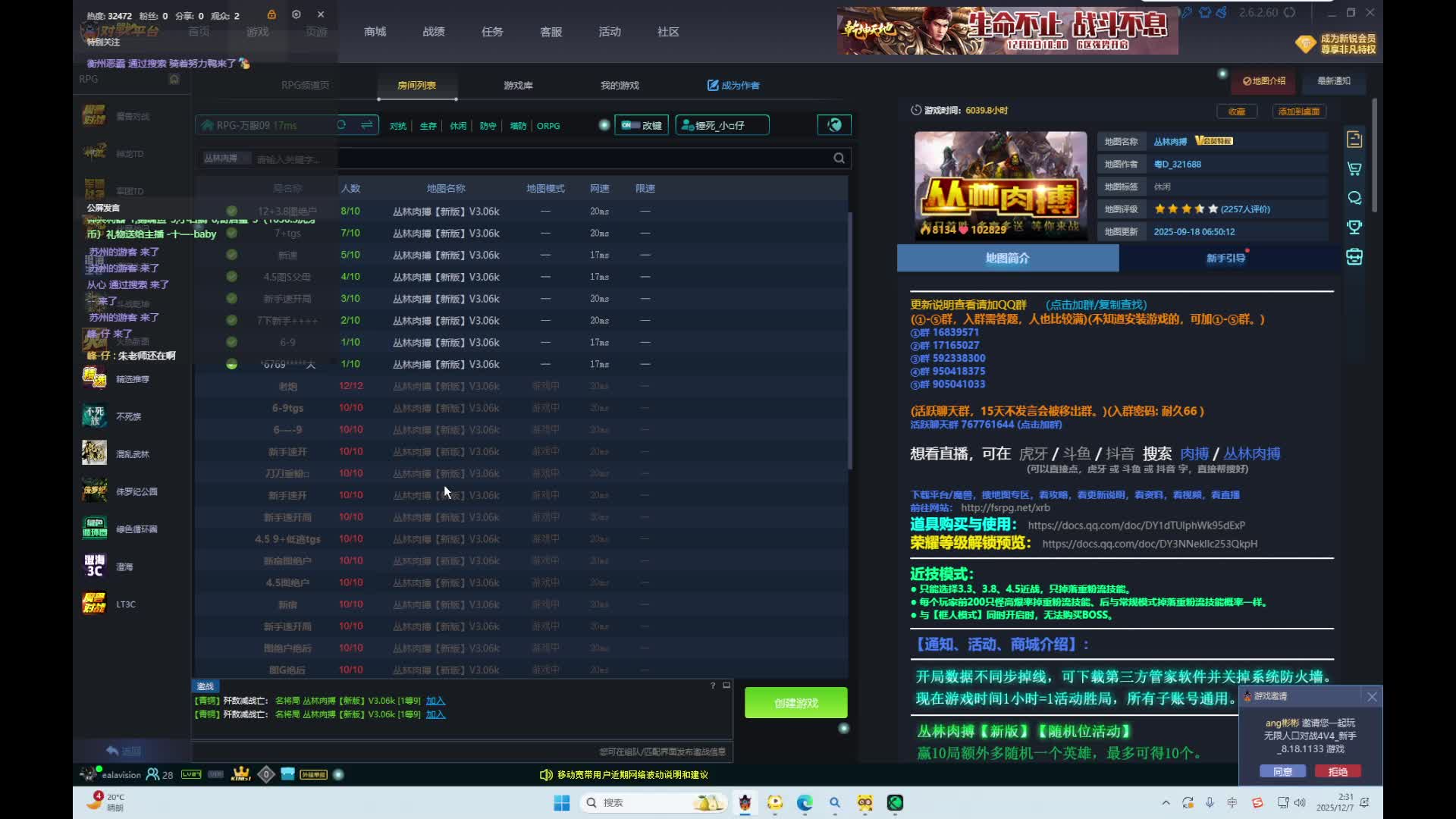Click 同意 in the game invite popup
1456x819 pixels.
click(1282, 771)
